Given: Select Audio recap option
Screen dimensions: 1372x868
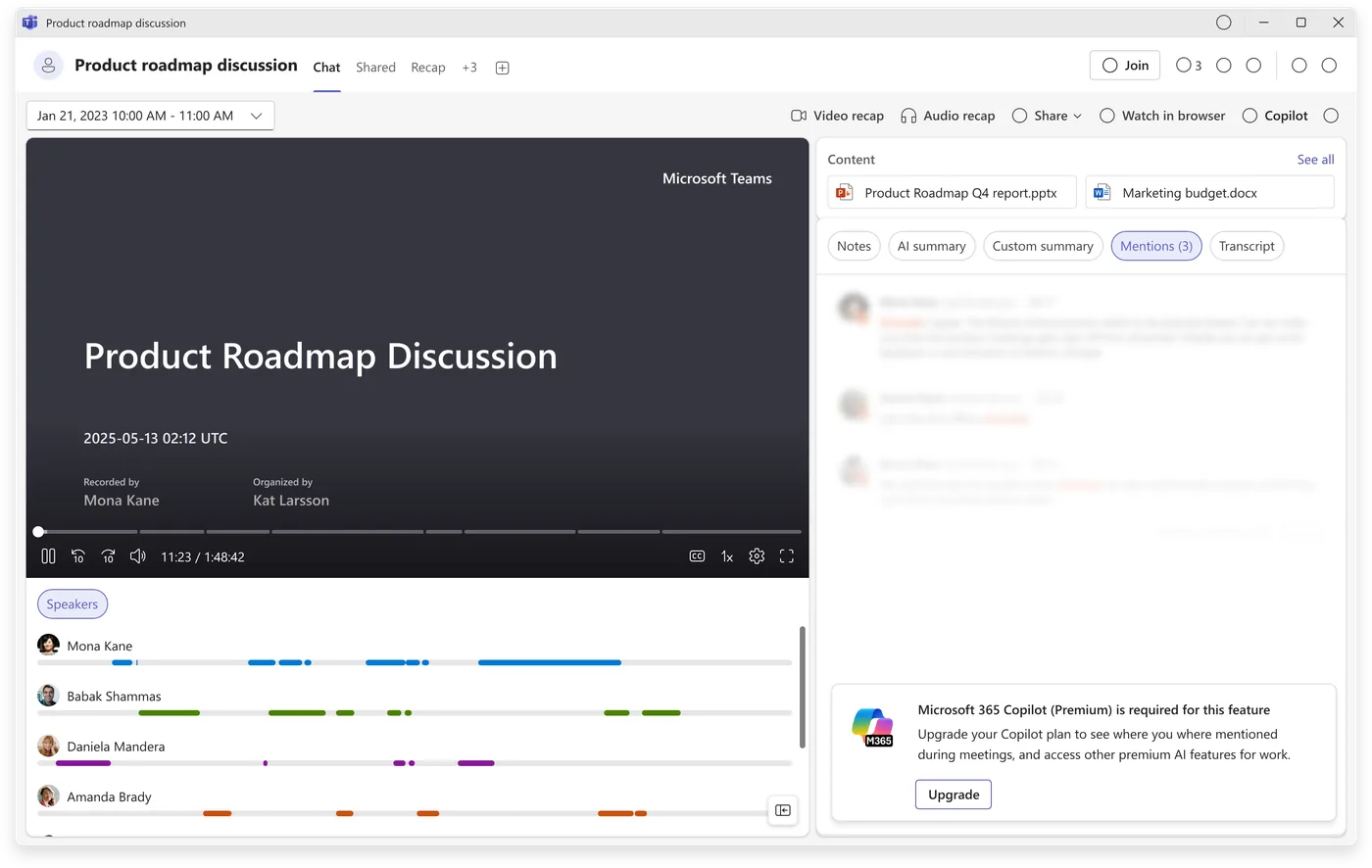Looking at the screenshot, I should pyautogui.click(x=948, y=116).
